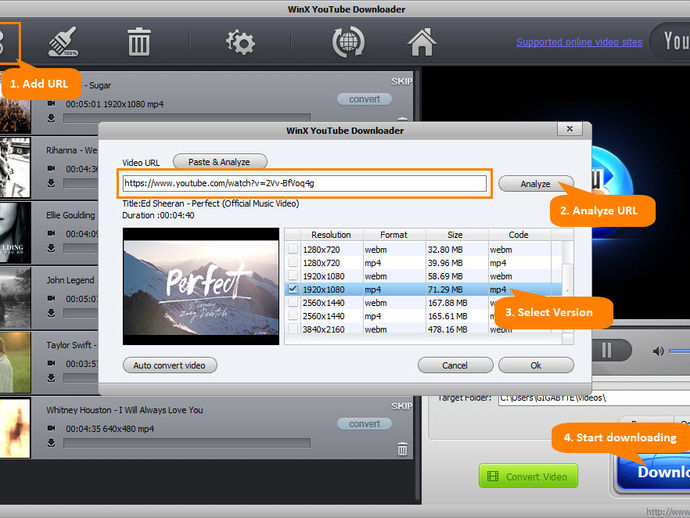Click the camera icon on Ellie Goulding row

(51, 233)
